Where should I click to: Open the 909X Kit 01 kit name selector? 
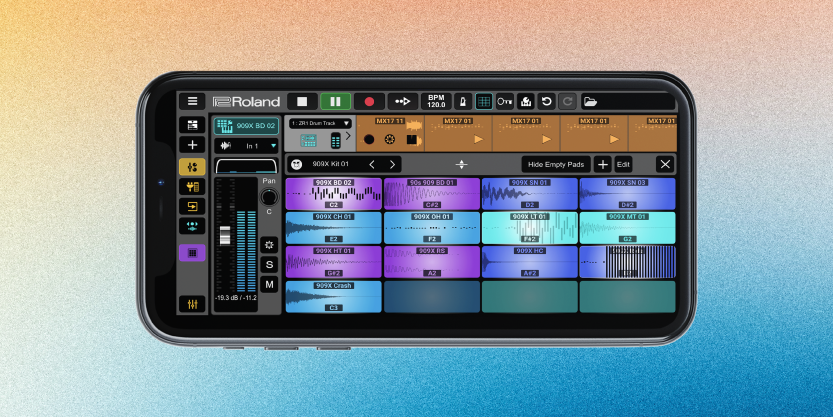[330, 164]
